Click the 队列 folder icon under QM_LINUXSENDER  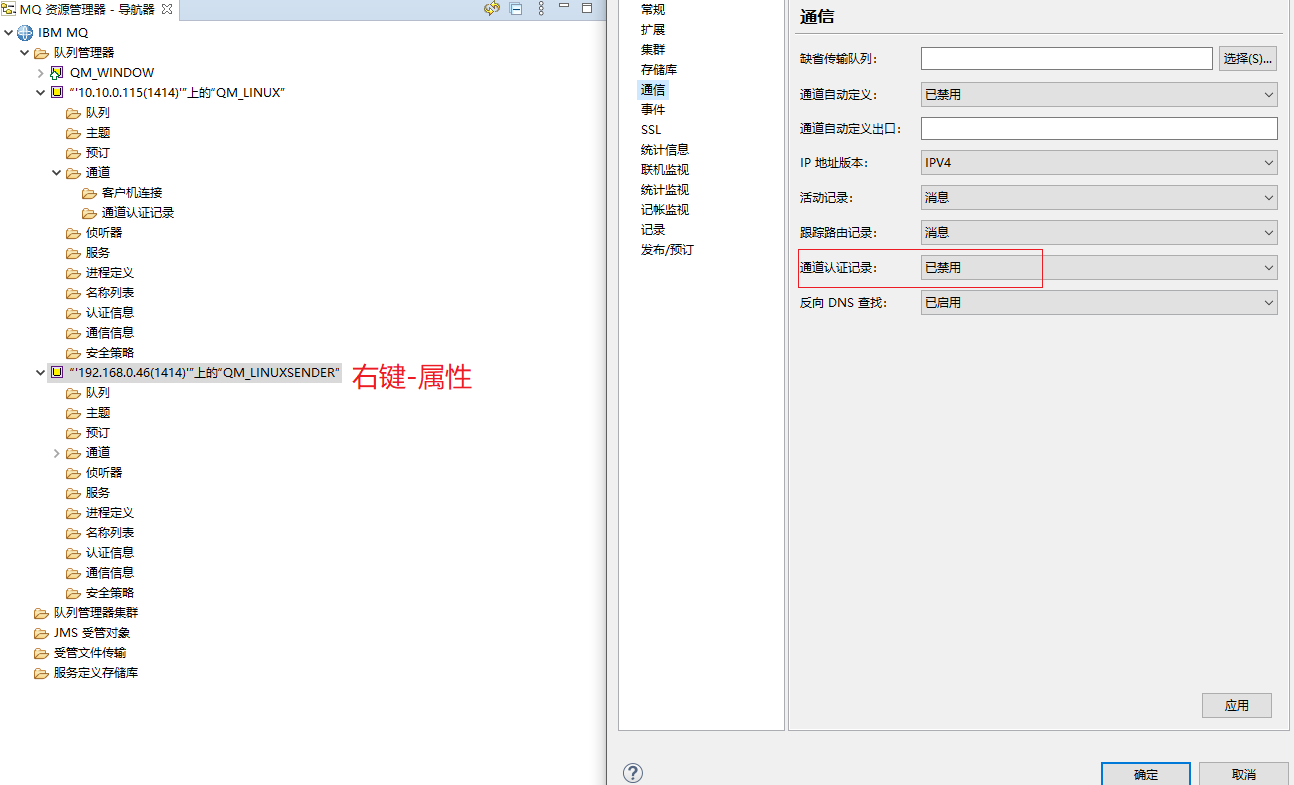pyautogui.click(x=73, y=392)
